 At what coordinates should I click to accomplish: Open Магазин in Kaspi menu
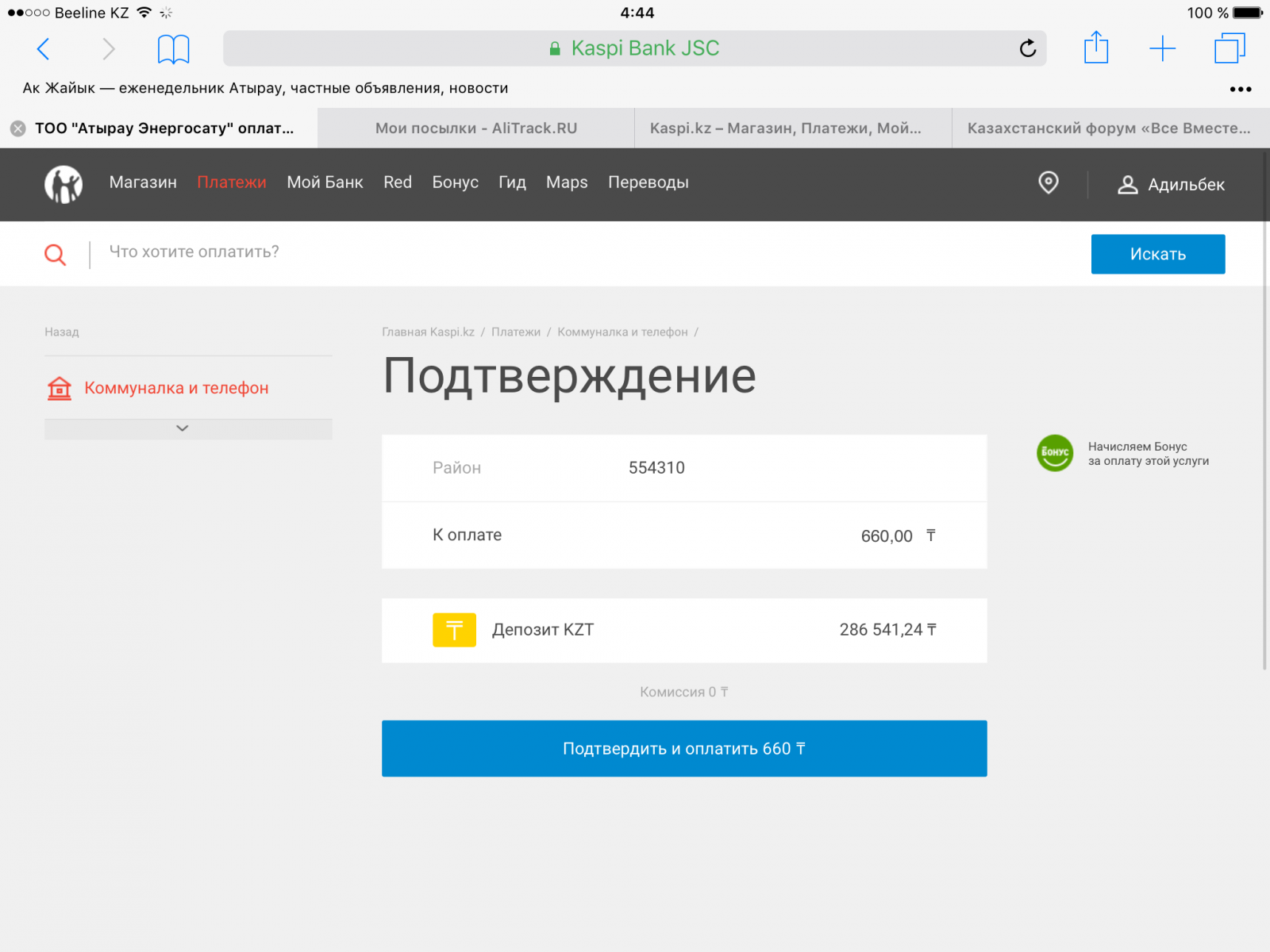[143, 182]
